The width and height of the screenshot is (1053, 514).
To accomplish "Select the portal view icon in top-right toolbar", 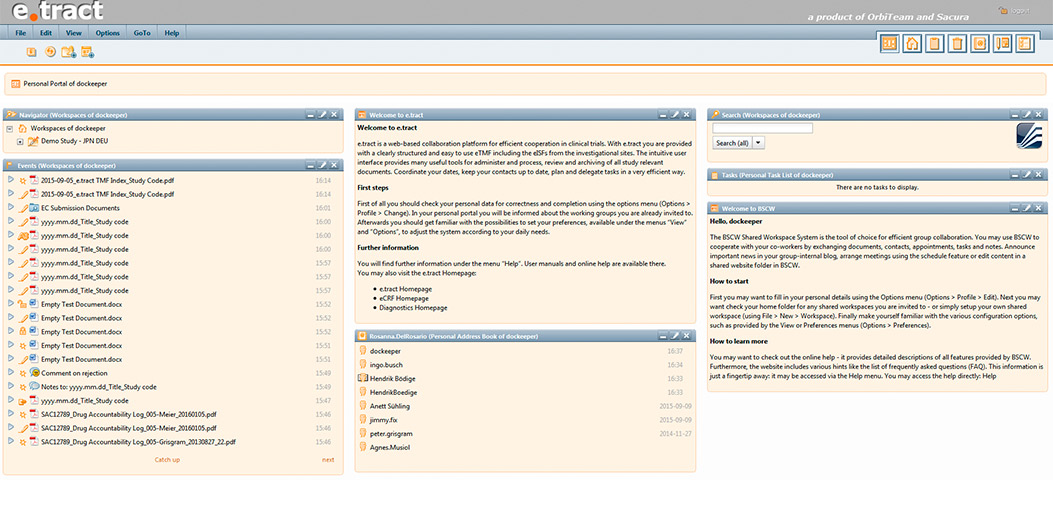I will coord(889,43).
